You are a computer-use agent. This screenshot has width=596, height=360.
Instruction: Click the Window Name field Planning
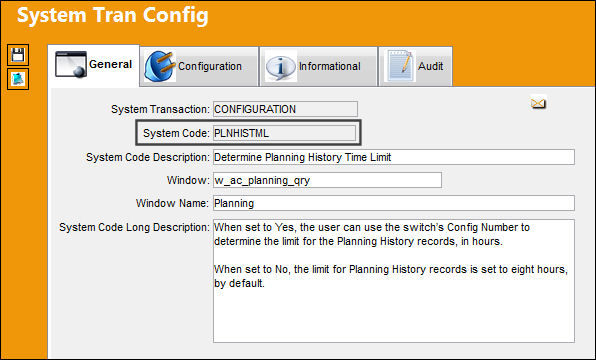(x=394, y=203)
